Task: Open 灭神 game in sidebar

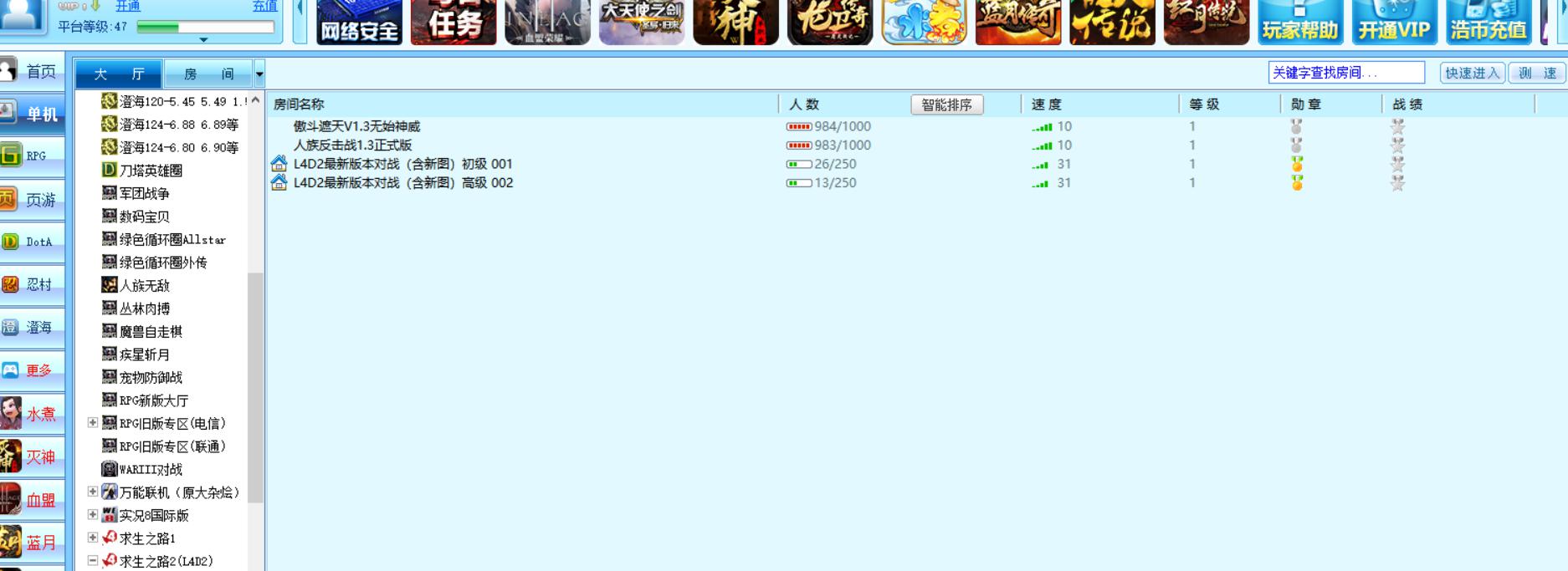Action: [32, 456]
